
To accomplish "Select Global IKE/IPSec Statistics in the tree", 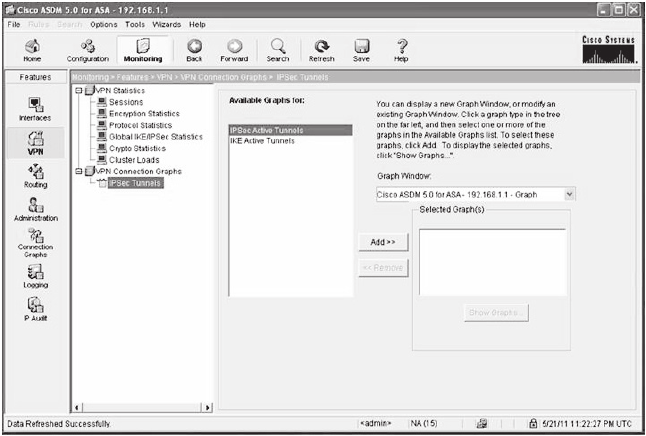I will (x=156, y=137).
